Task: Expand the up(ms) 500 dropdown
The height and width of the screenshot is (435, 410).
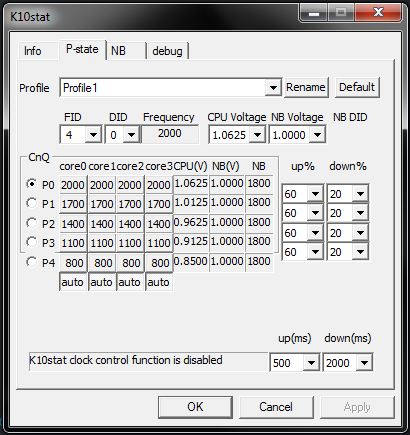Action: 311,362
